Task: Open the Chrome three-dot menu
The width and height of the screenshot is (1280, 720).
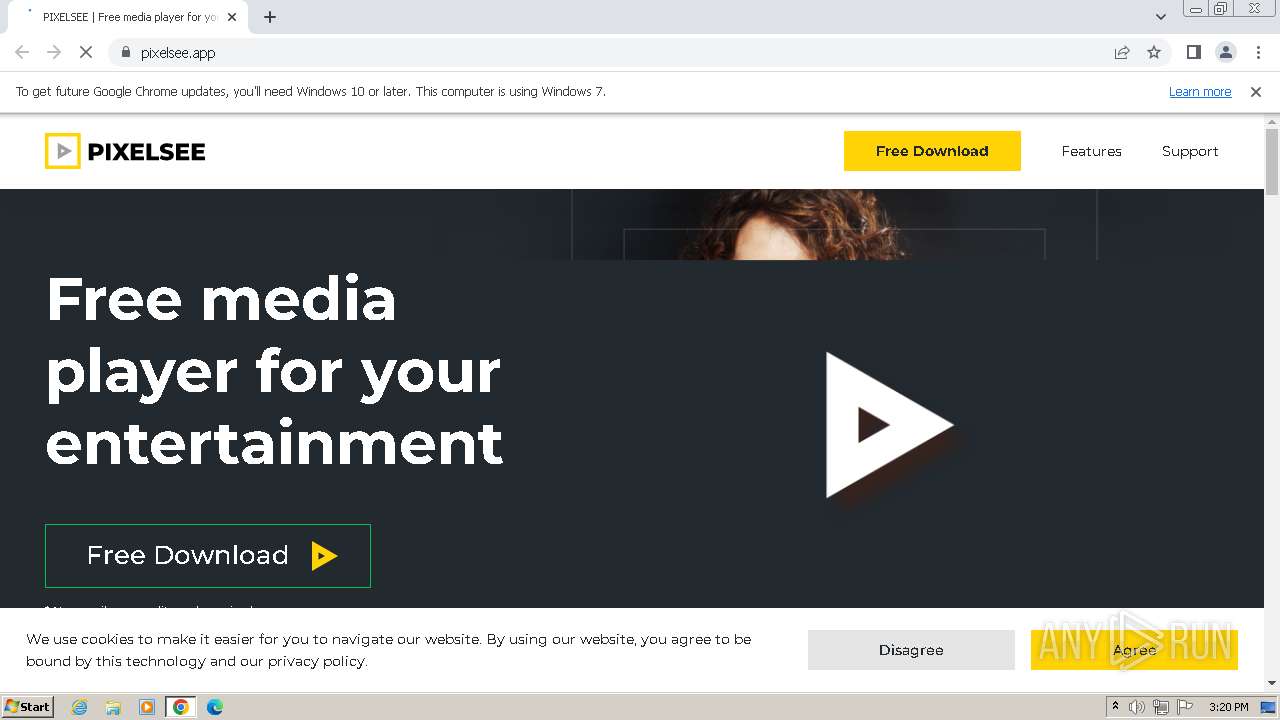Action: [x=1258, y=53]
